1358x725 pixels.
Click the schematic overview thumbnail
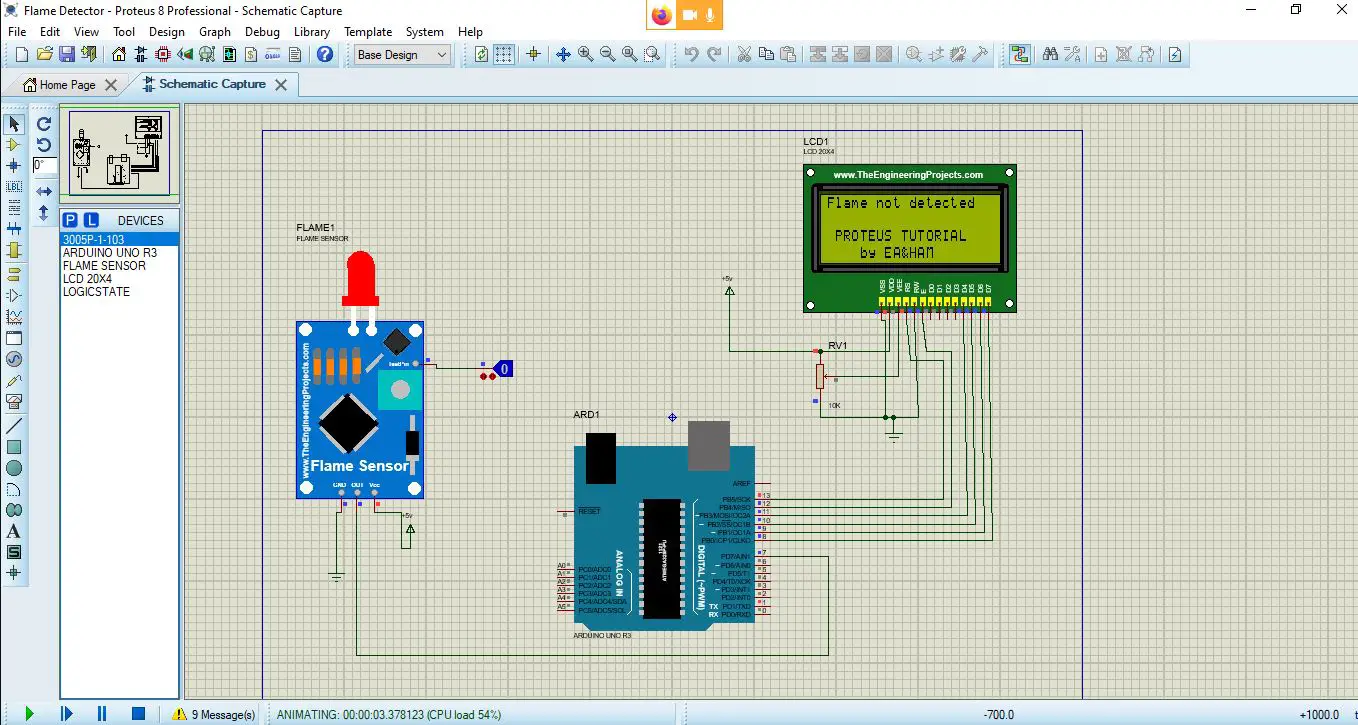(x=119, y=151)
